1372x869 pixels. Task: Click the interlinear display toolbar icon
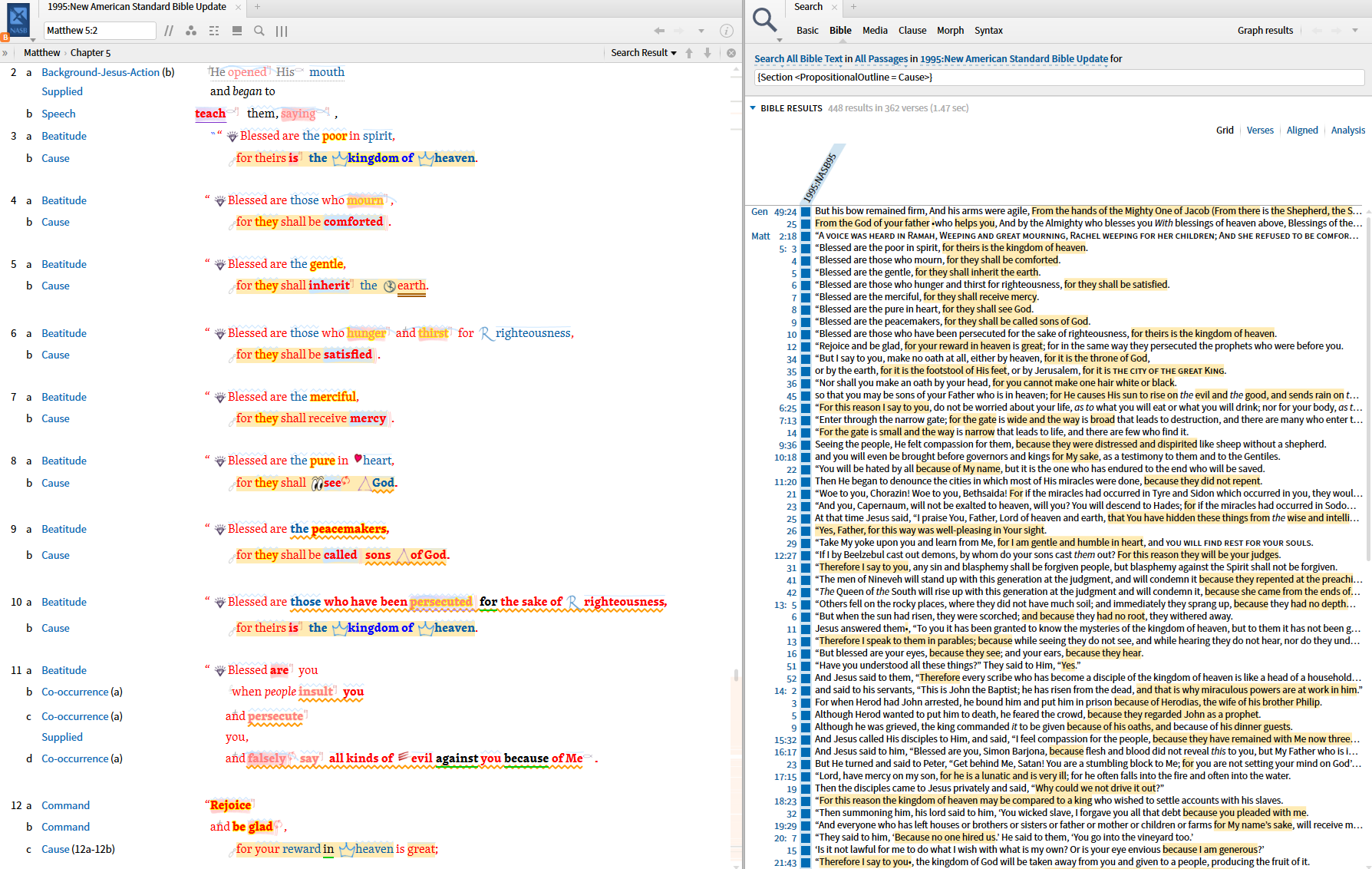point(214,31)
